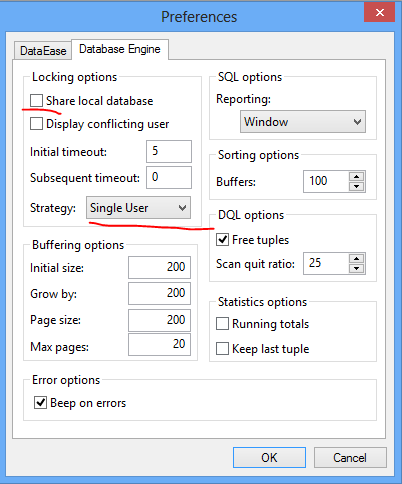Expand the Reporting Window dropdown
402x484 pixels.
click(303, 122)
